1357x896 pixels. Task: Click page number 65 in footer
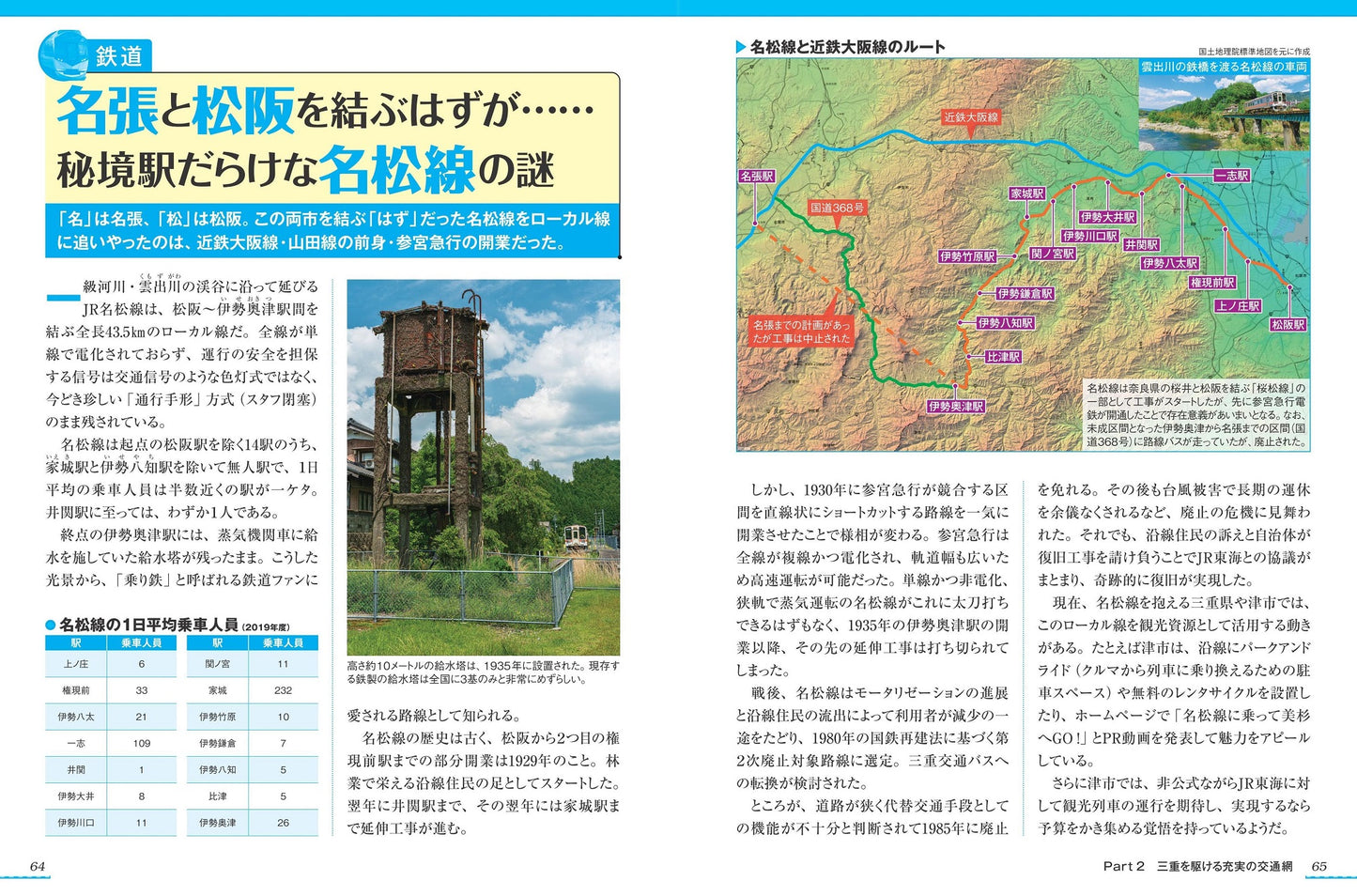point(1318,866)
